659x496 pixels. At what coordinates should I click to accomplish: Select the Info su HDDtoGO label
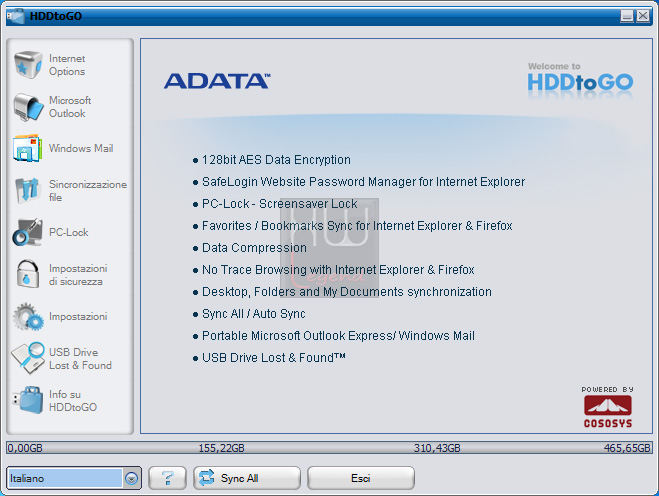point(73,401)
